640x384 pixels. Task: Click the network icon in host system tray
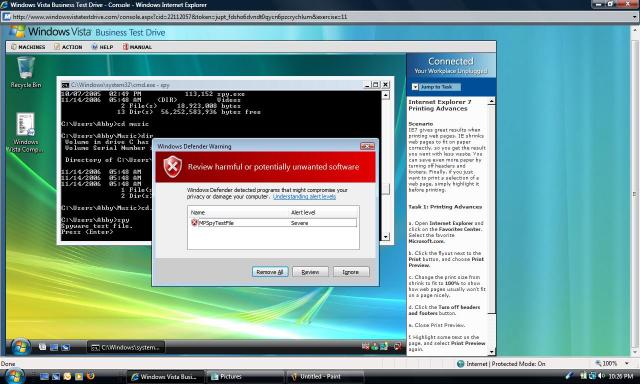592,375
